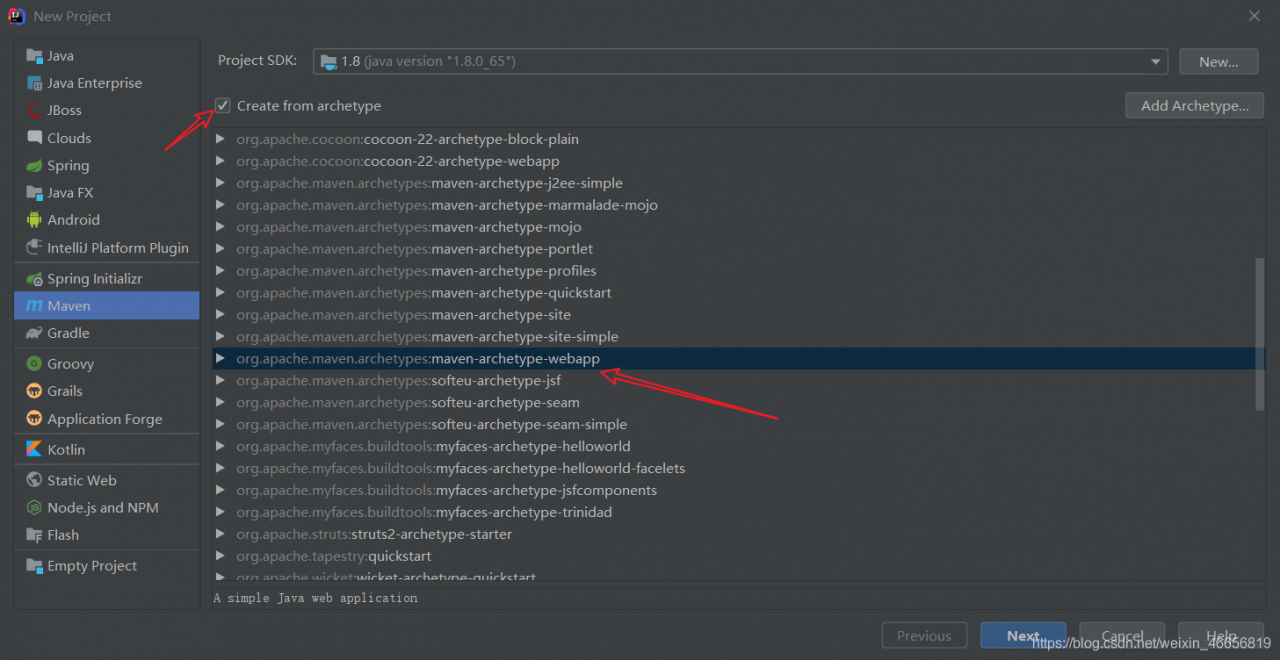Click the JBoss icon in sidebar

coord(34,110)
